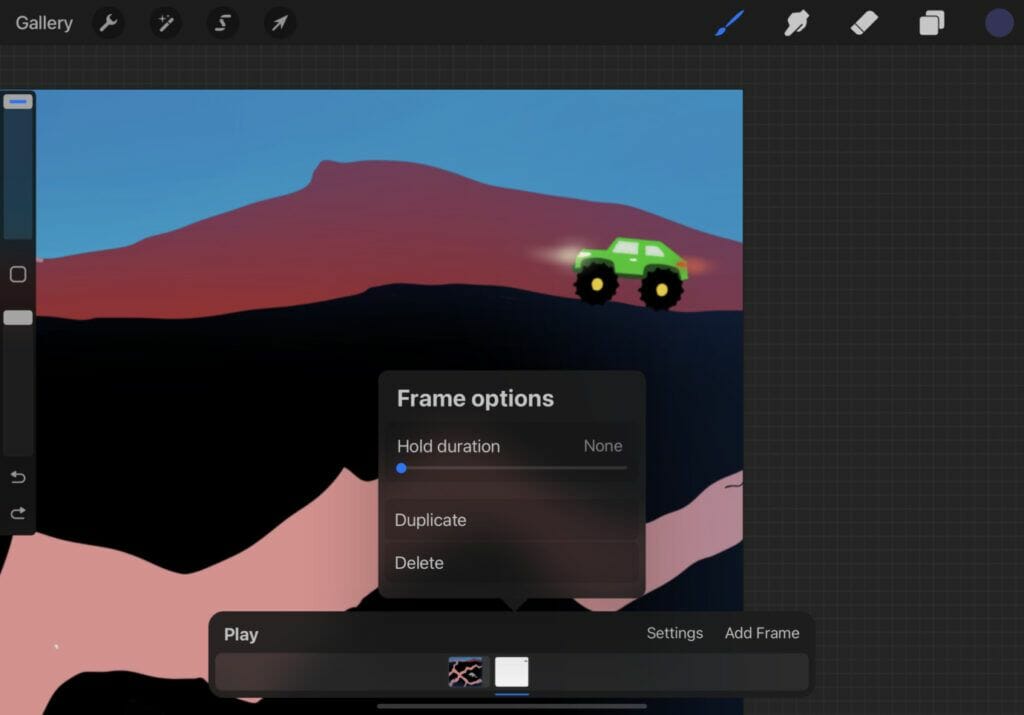Redo the last undone action

(x=18, y=513)
